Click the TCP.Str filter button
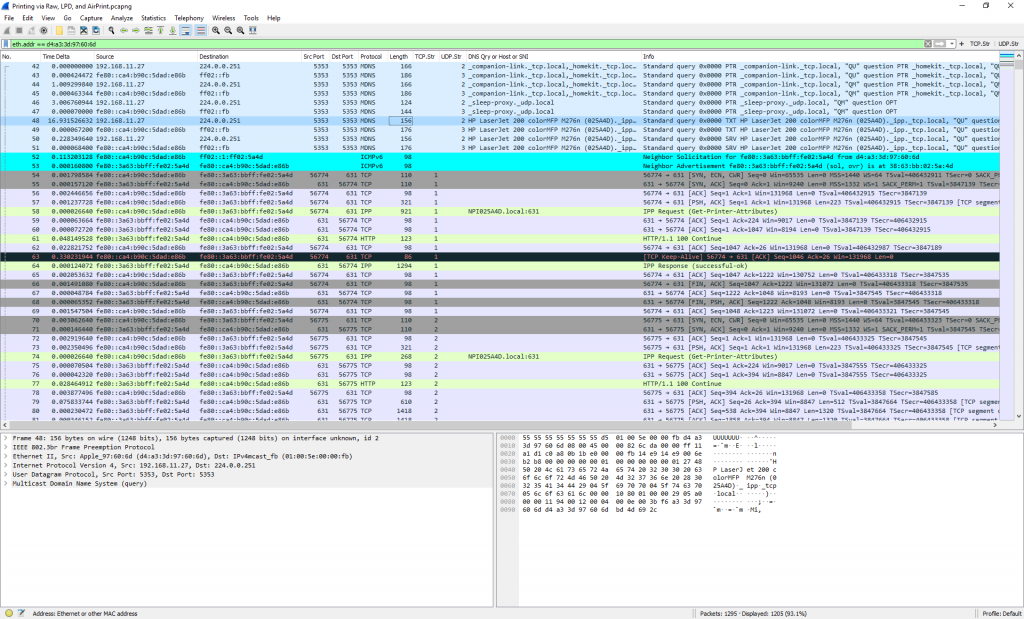This screenshot has width=1024, height=619. 981,44
